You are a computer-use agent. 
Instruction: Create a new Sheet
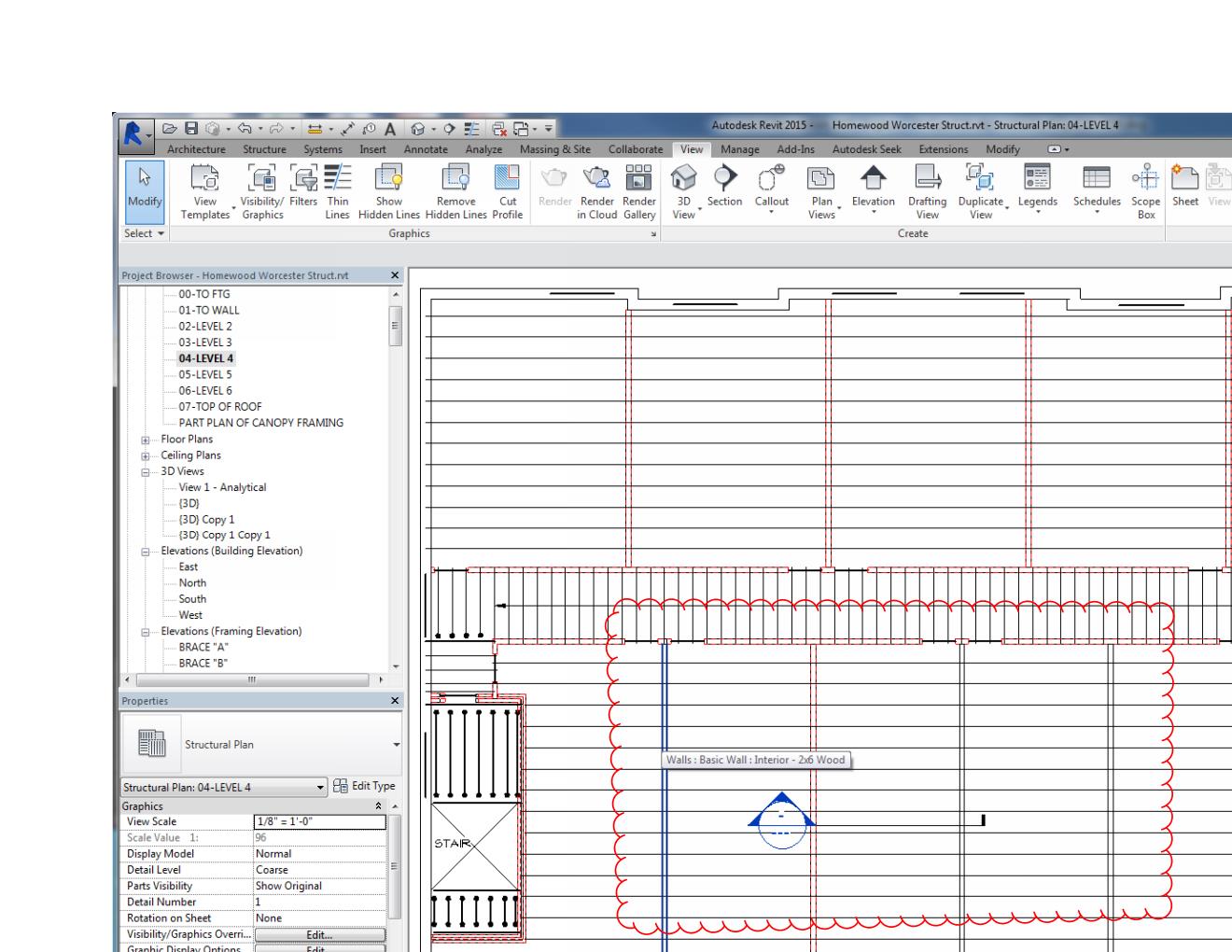1183,187
